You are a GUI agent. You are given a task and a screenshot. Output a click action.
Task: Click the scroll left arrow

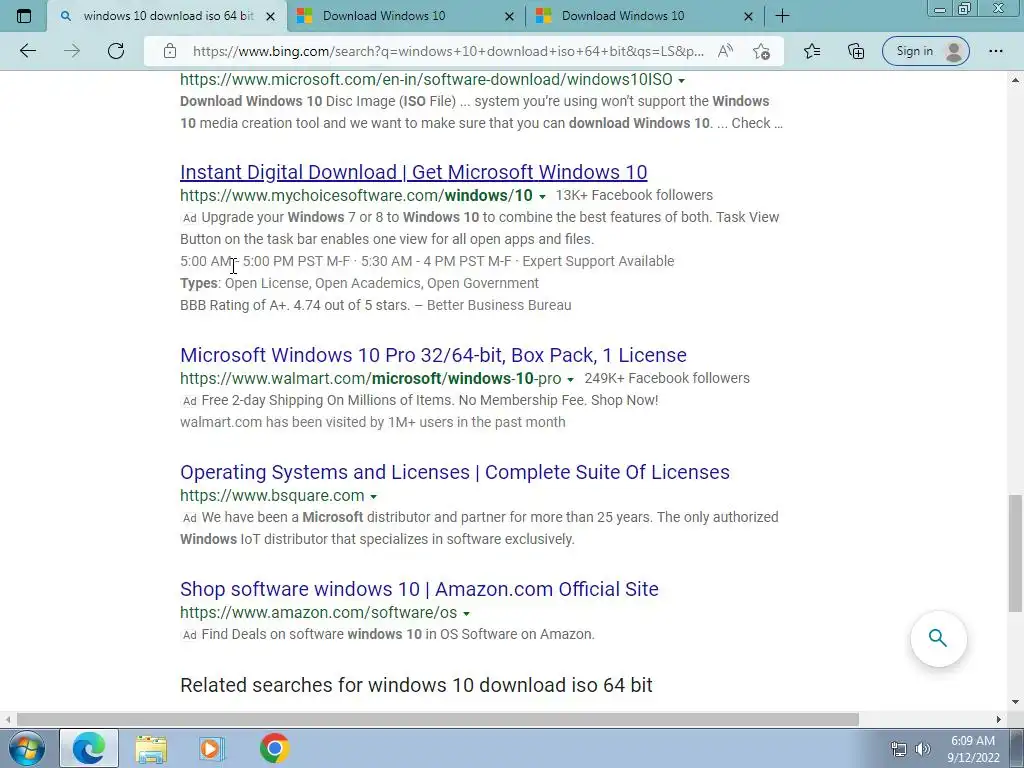coord(7,719)
